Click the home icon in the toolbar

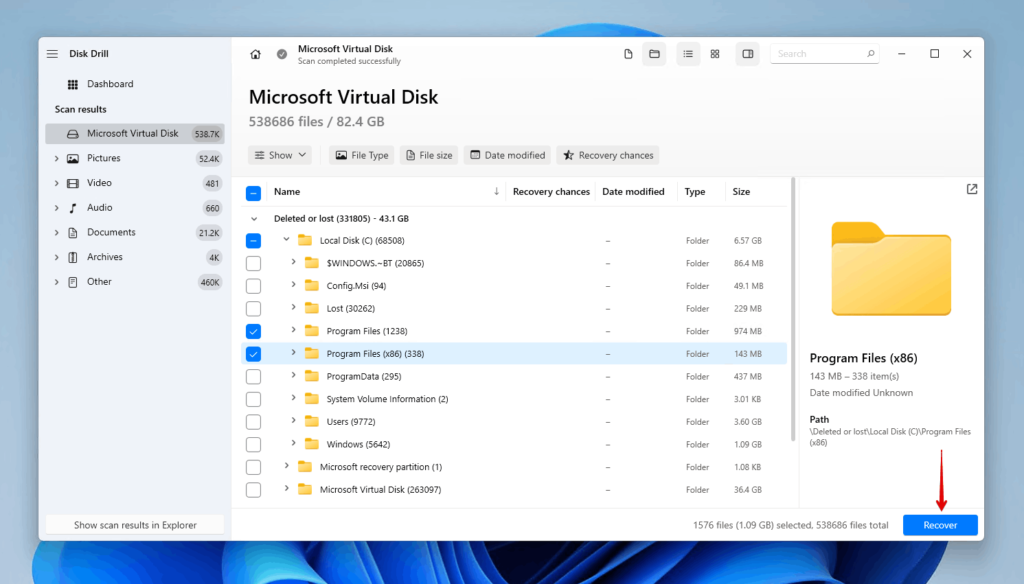coord(255,54)
